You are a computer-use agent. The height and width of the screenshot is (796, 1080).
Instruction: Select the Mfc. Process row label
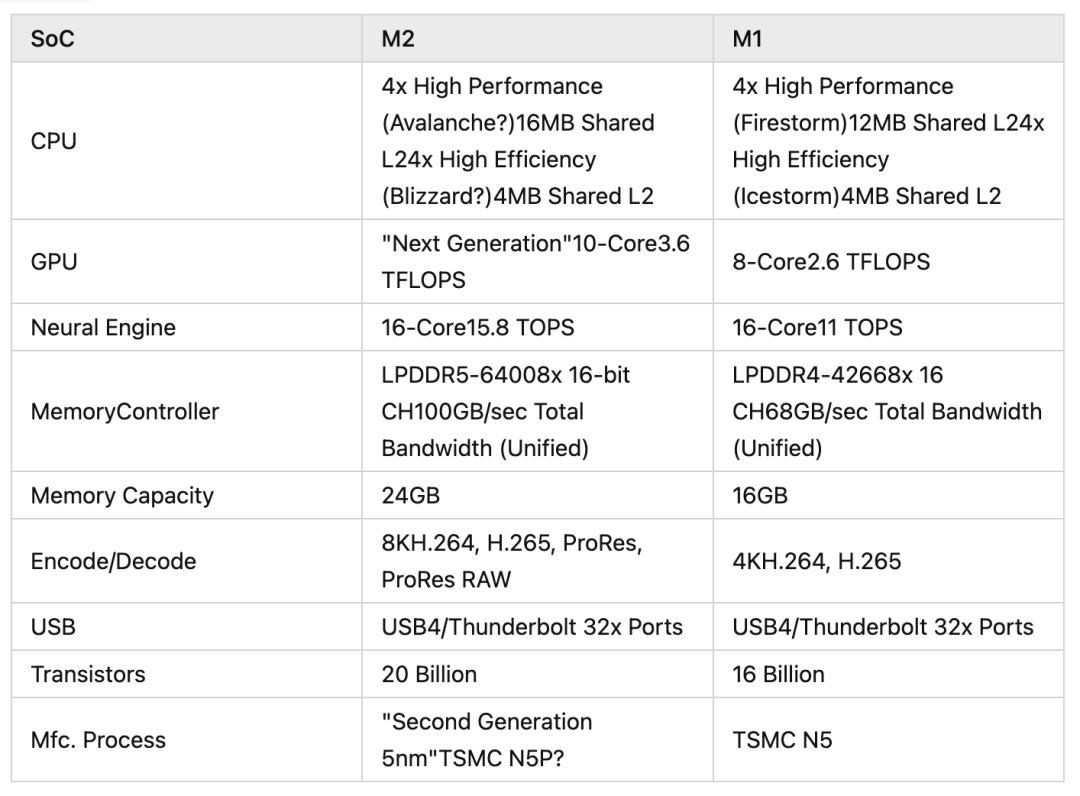pyautogui.click(x=98, y=740)
